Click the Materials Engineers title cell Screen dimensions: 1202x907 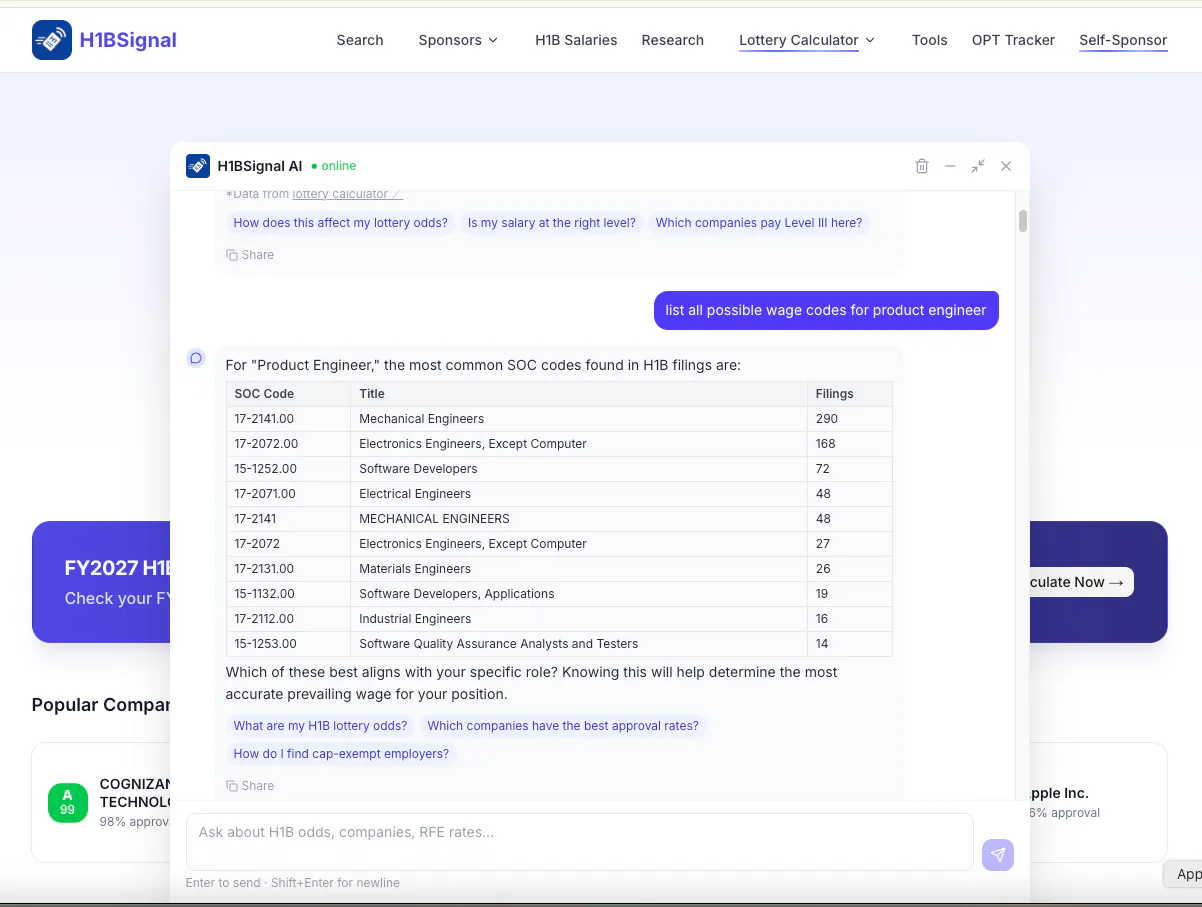[579, 569]
